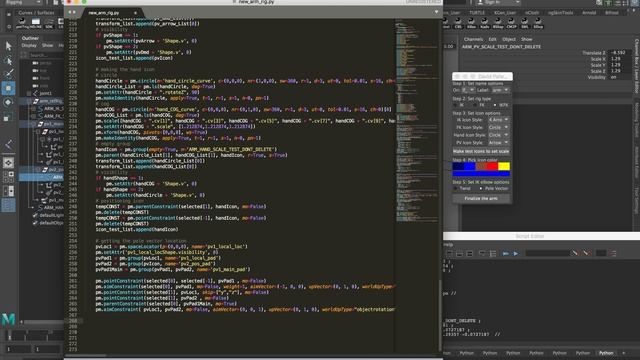Select the Paint Selection brush tool

coord(8,74)
